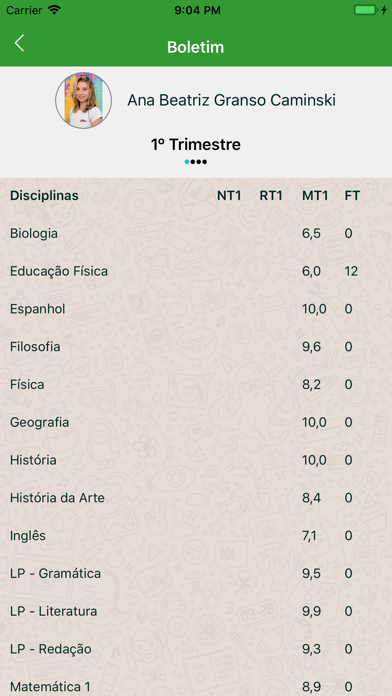Select the RT1 column header
The image size is (392, 696).
click(x=271, y=196)
